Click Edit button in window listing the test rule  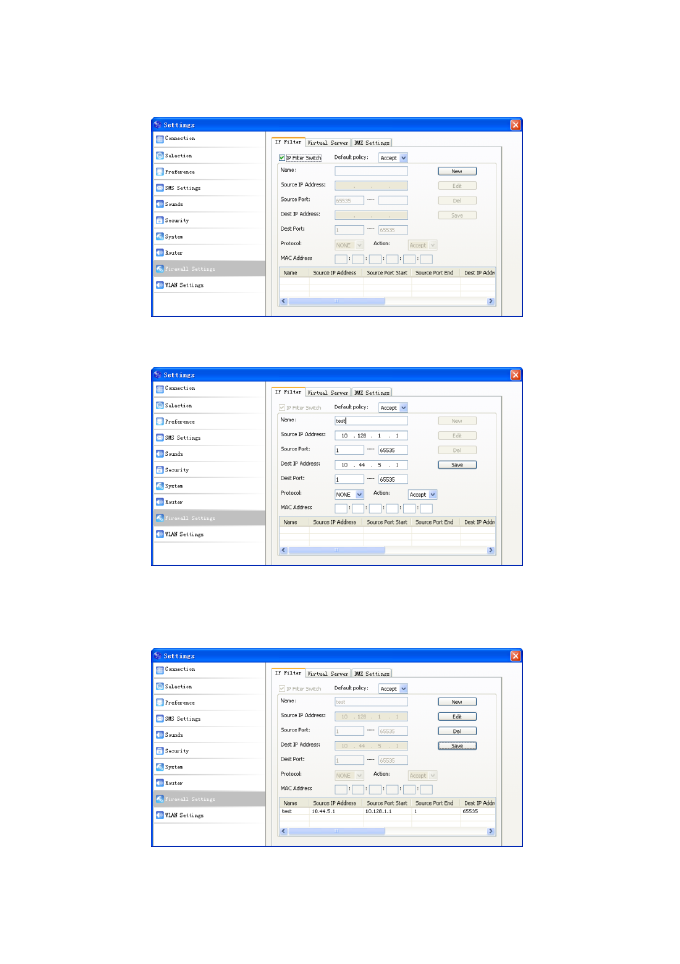[457, 716]
